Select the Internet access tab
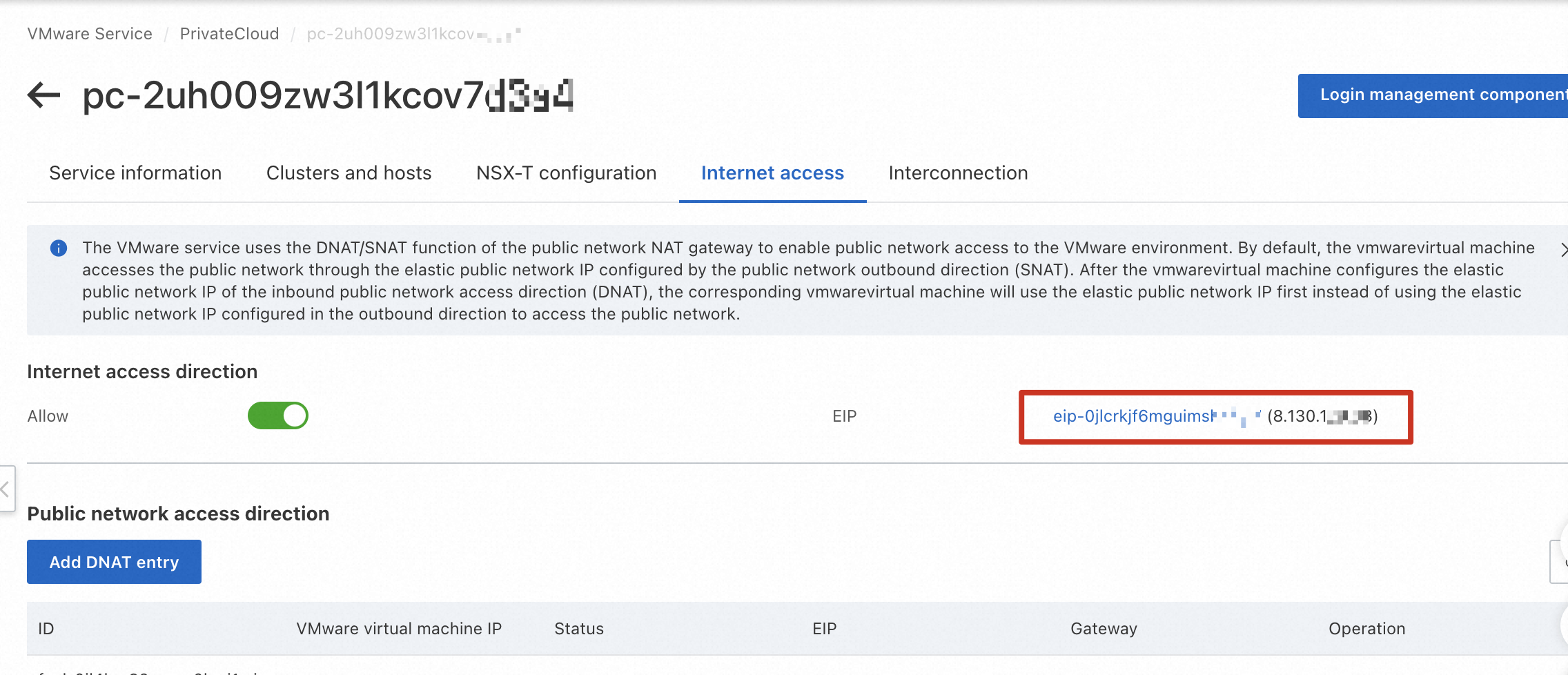 tap(772, 173)
